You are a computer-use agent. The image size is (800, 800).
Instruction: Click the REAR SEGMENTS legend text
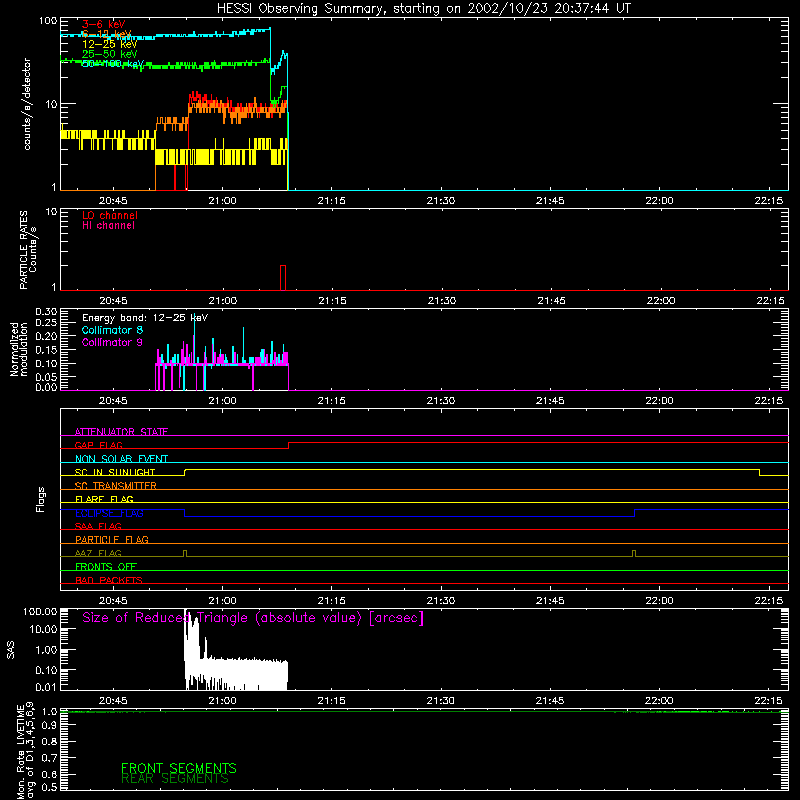174,779
